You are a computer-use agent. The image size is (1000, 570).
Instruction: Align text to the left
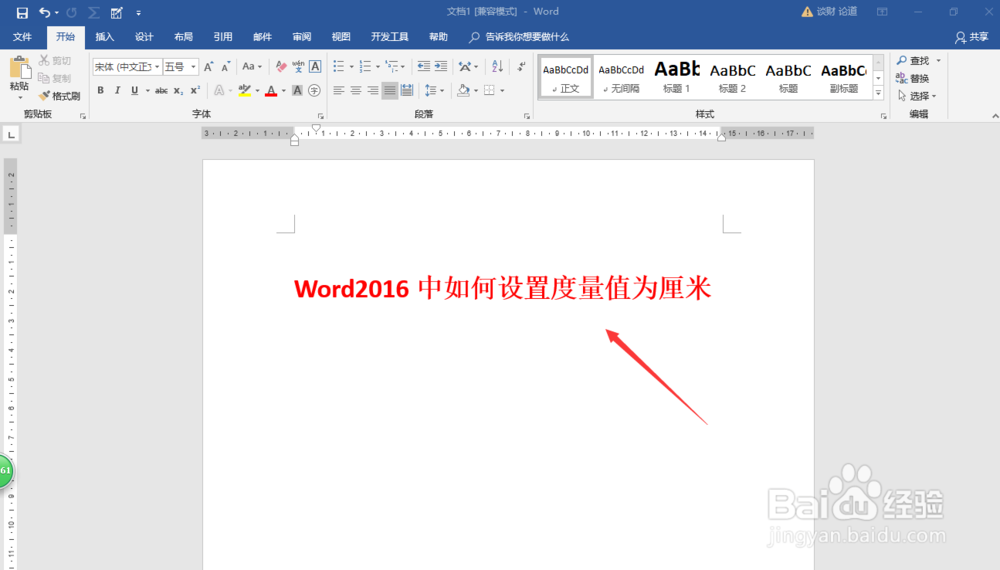[x=339, y=91]
